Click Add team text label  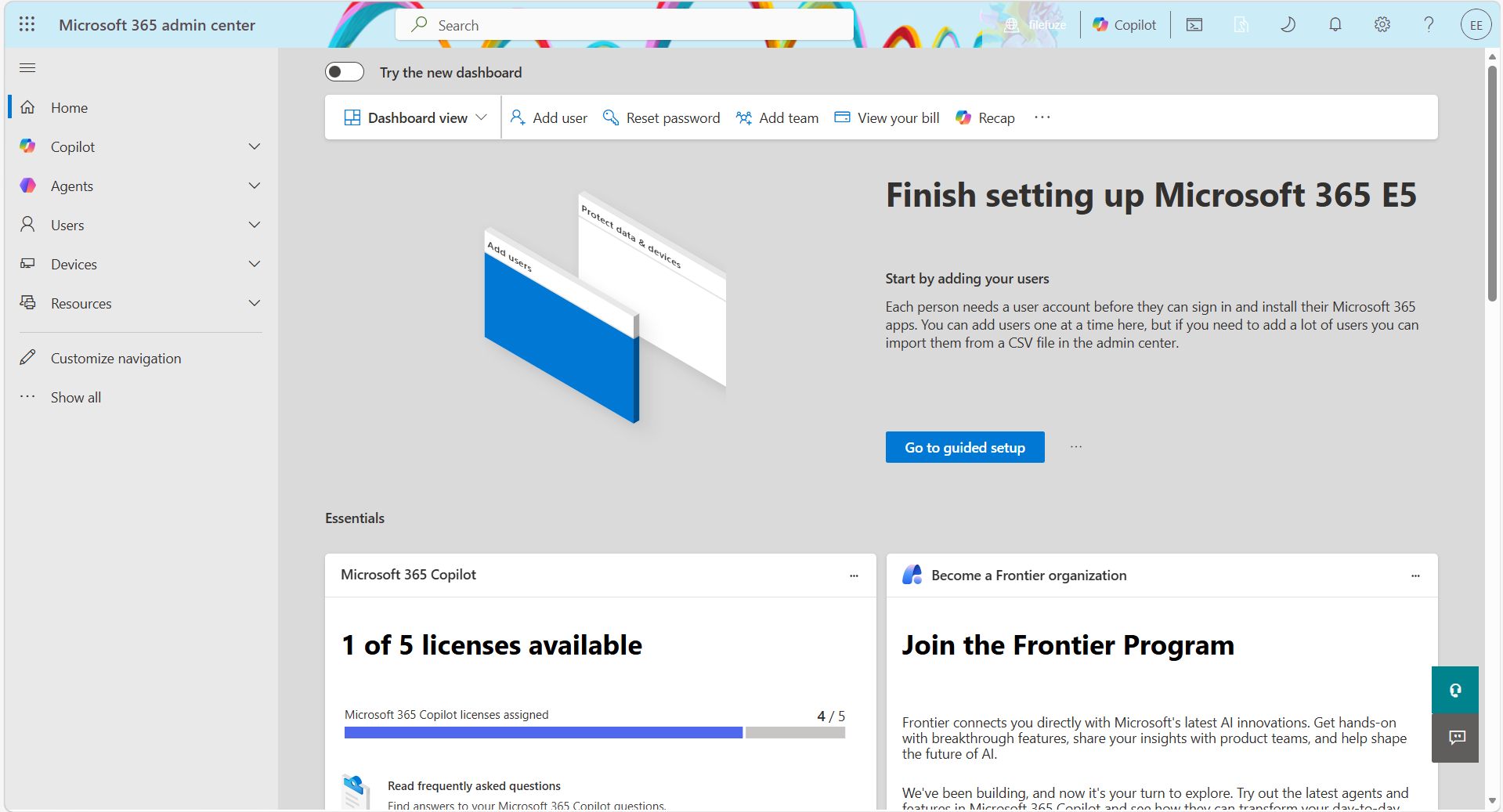coord(789,117)
